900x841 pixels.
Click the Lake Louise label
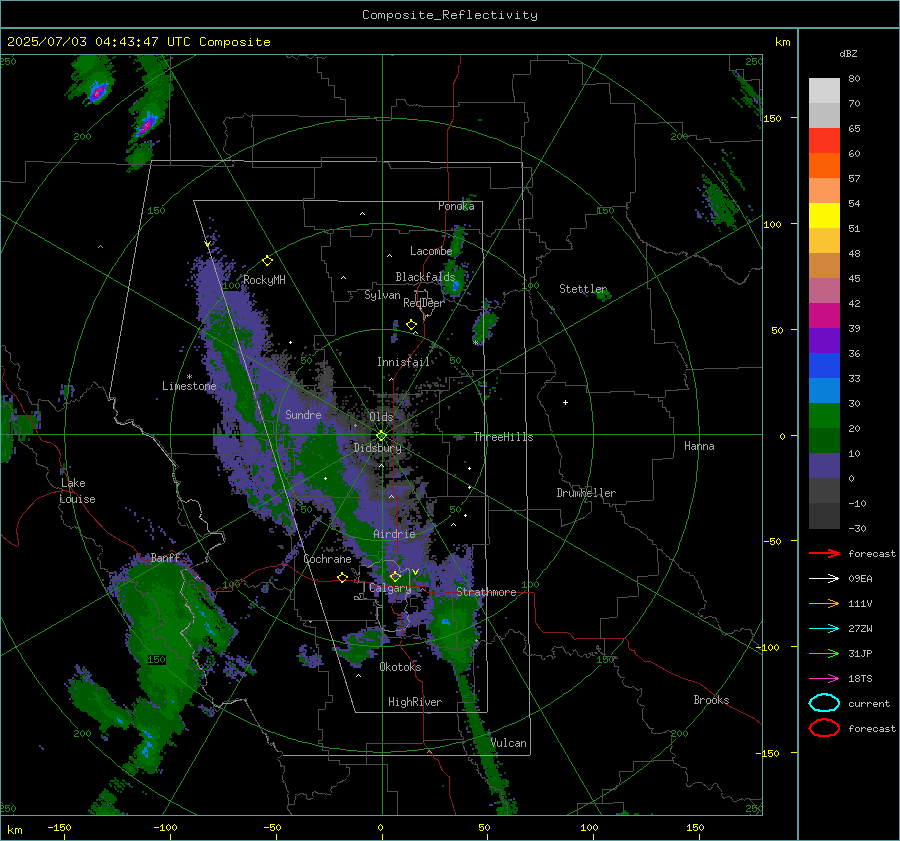(x=77, y=491)
